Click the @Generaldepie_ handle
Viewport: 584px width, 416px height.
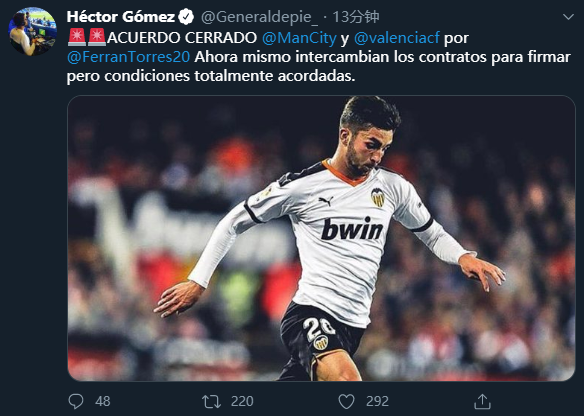259,17
